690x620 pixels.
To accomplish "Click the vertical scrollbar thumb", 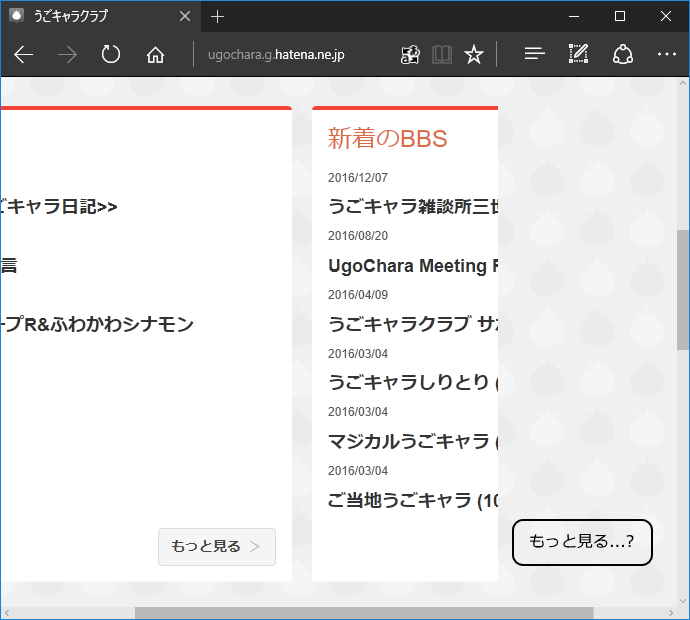I will tap(683, 290).
